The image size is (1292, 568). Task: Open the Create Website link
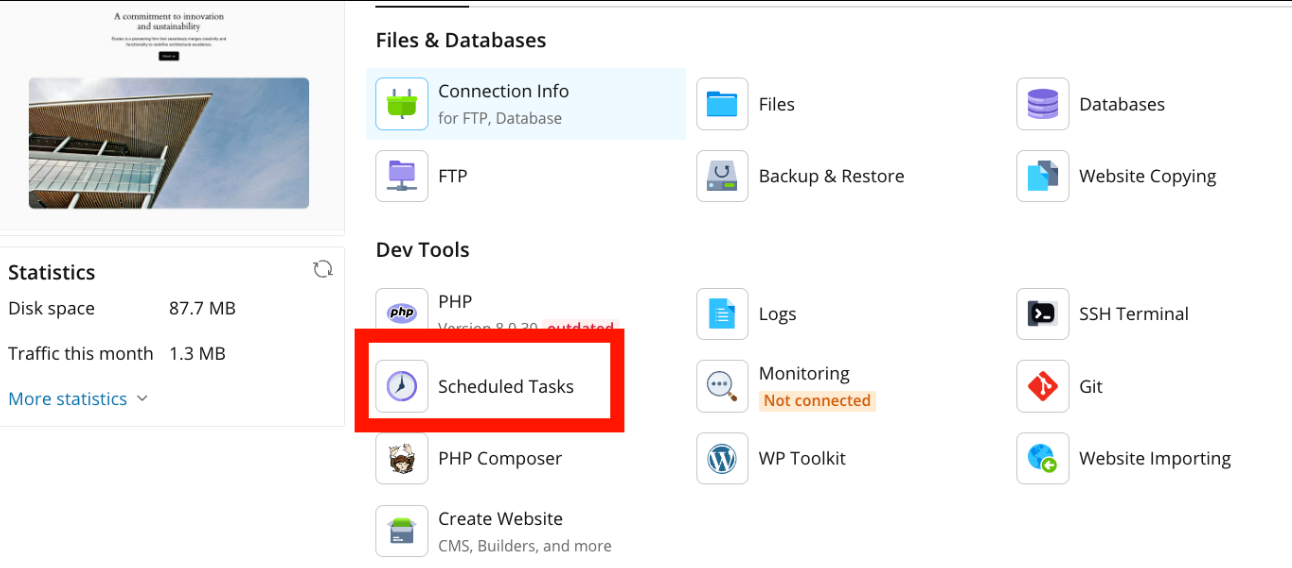[500, 519]
